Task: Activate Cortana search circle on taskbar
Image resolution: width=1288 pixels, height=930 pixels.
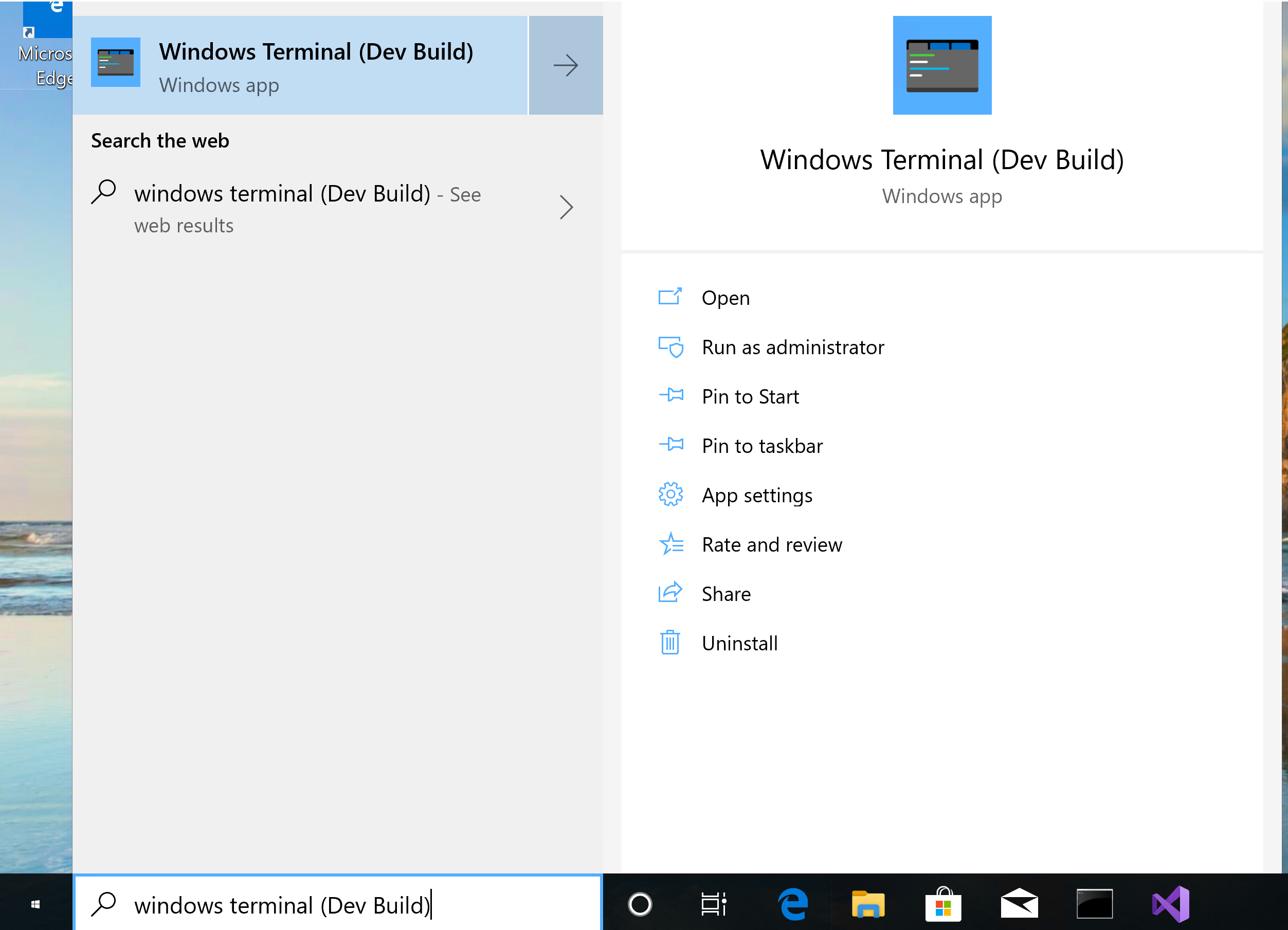Action: pos(640,904)
